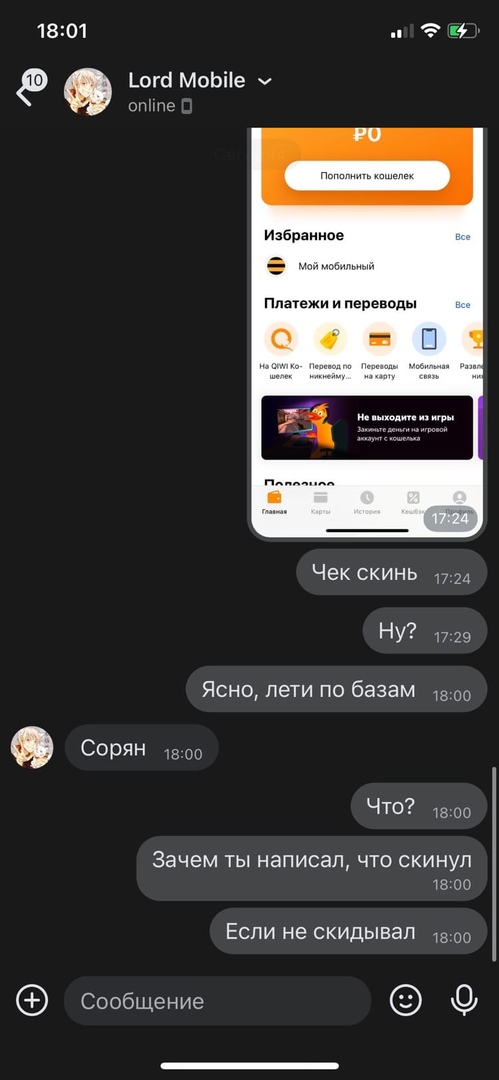This screenshot has width=499, height=1080.
Task: Tap the back arrow with unread badge
Action: click(x=30, y=90)
